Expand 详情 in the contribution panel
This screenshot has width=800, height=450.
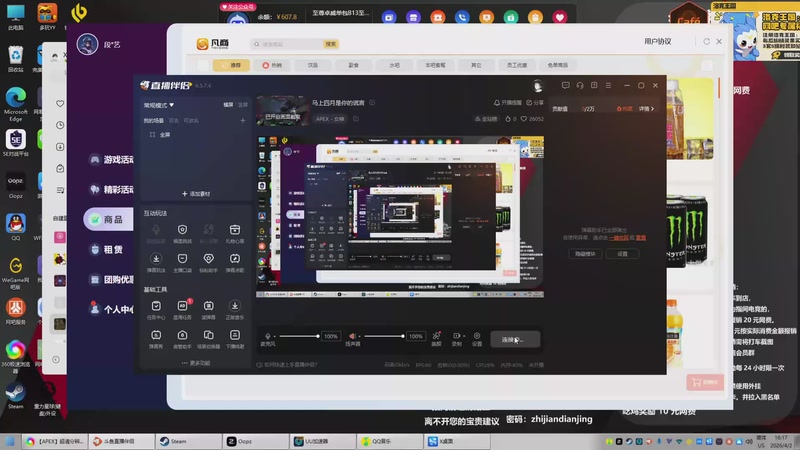click(646, 109)
